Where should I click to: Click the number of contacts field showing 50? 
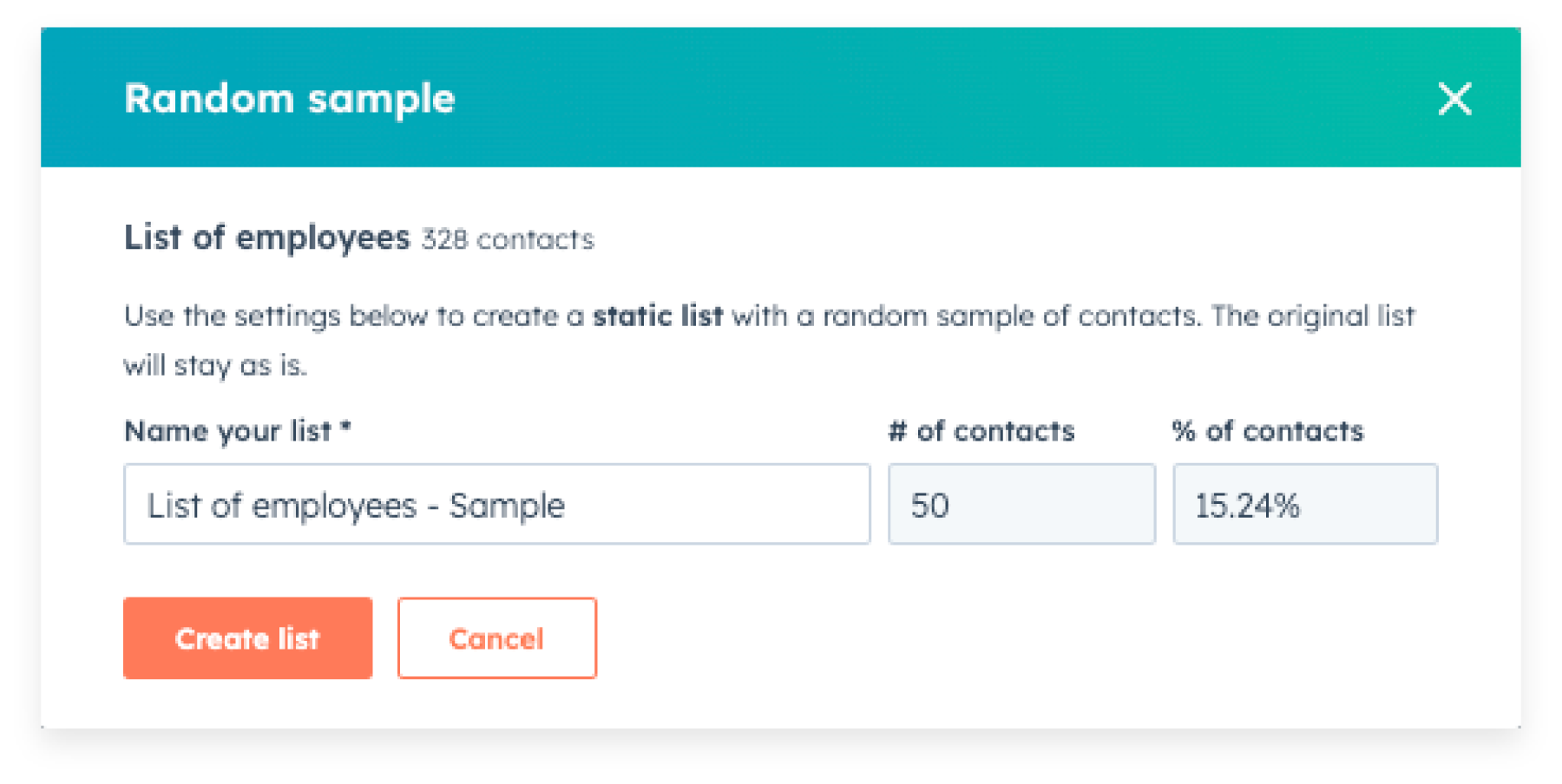click(x=1021, y=504)
